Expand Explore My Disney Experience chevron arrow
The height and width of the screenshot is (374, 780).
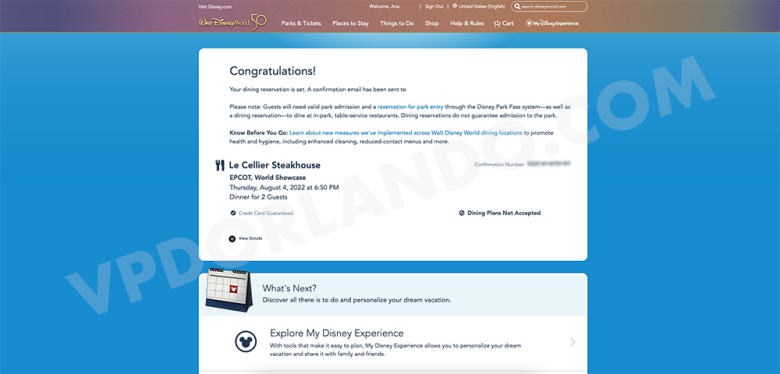point(573,342)
